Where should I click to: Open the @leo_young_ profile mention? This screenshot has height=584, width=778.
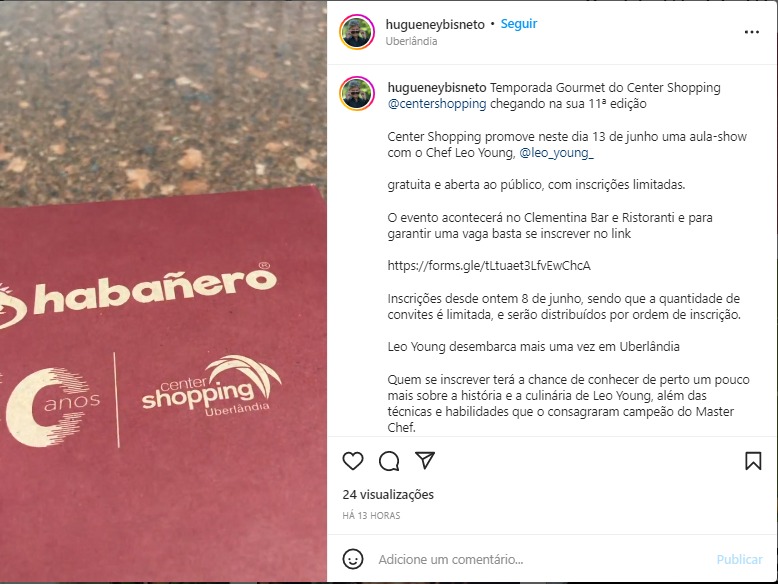tap(556, 153)
